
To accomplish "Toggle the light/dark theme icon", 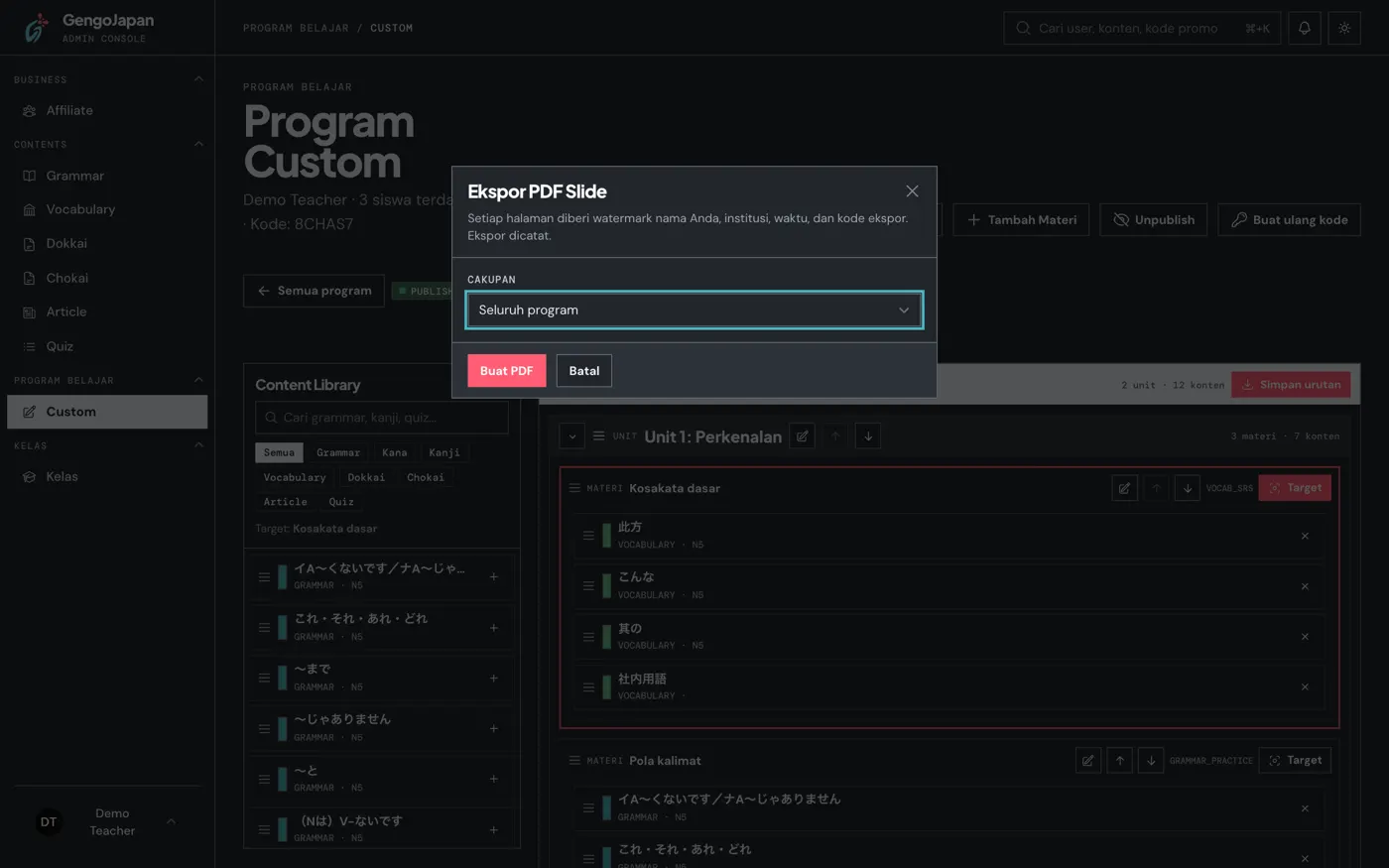I will 1344,28.
